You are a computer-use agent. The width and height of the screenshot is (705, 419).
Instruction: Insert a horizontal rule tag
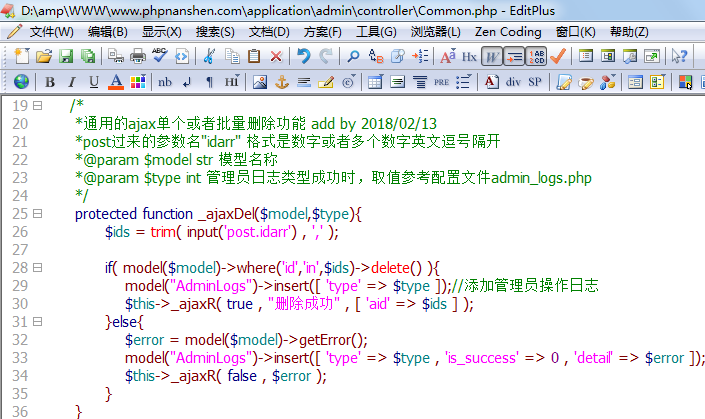[x=304, y=82]
